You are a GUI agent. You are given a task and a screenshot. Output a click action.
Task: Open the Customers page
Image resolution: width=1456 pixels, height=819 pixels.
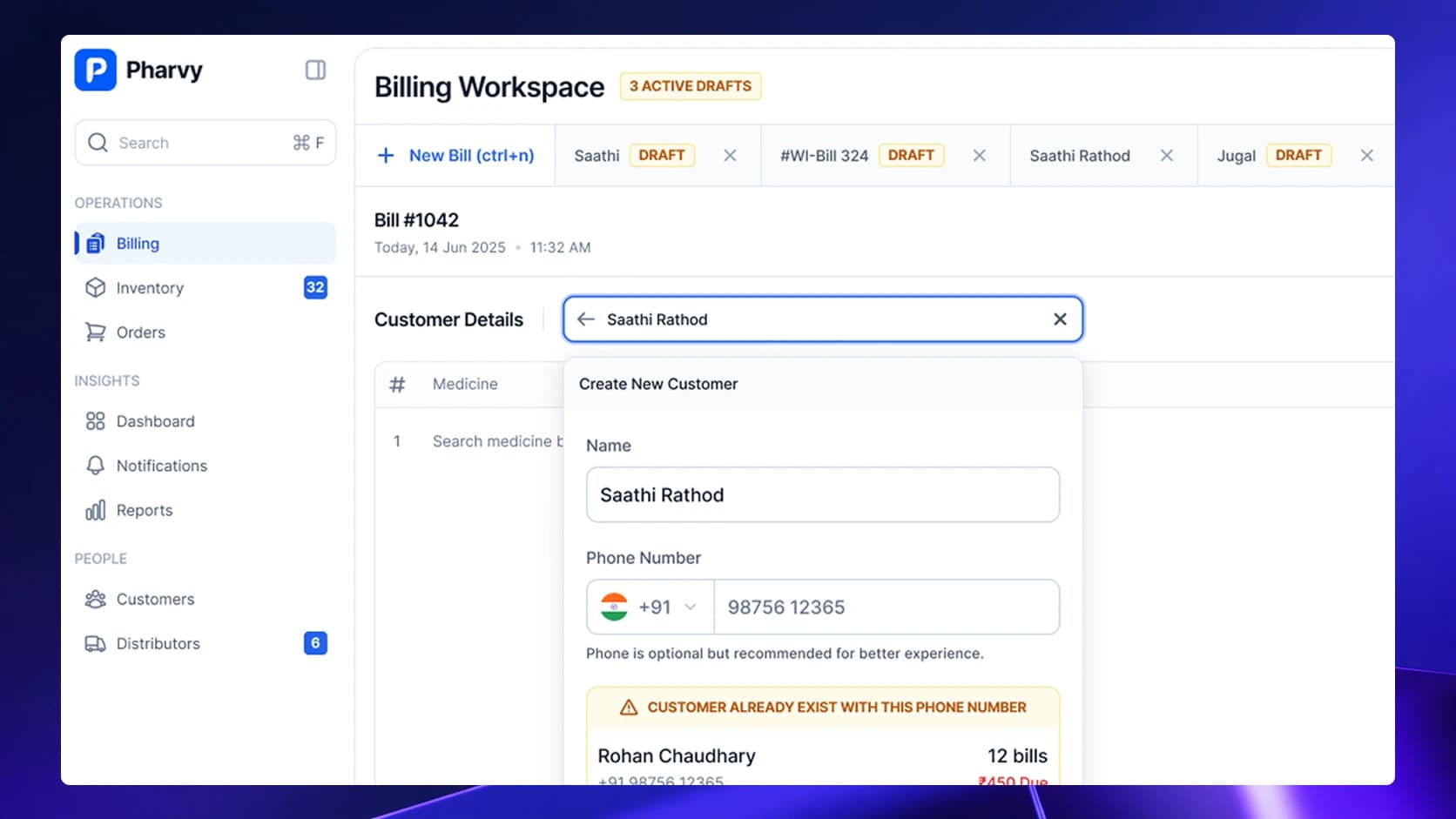[206, 599]
